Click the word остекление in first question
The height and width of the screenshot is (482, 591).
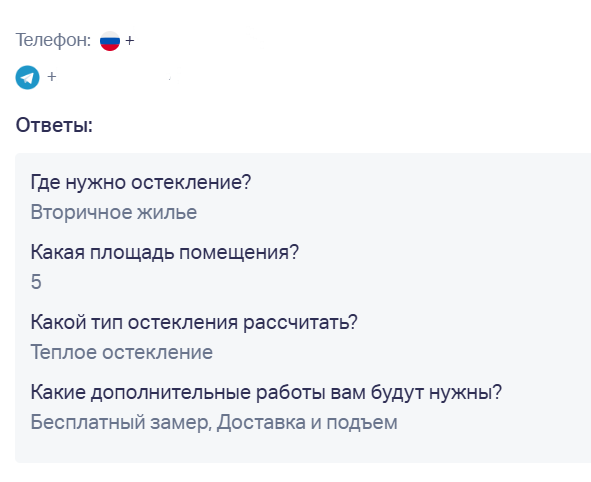click(191, 182)
